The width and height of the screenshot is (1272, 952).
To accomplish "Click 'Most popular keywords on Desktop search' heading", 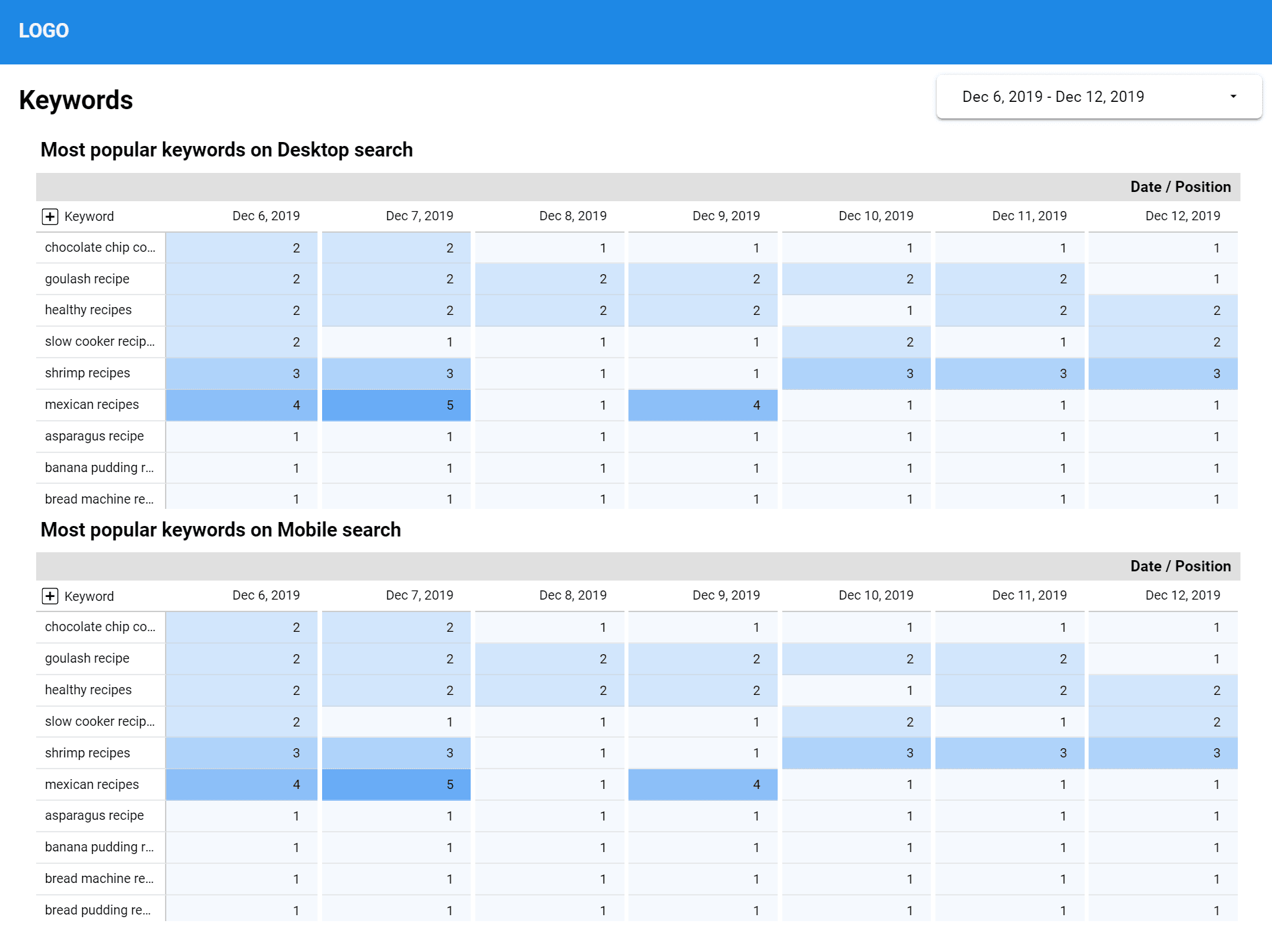I will (227, 150).
